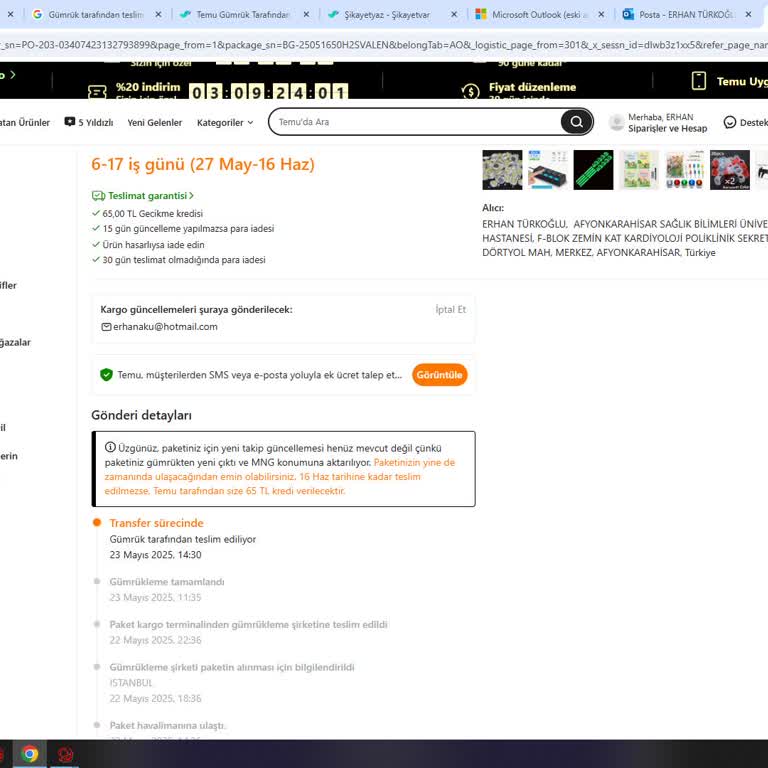
Task: Click the countdown timer digits
Action: (268, 92)
